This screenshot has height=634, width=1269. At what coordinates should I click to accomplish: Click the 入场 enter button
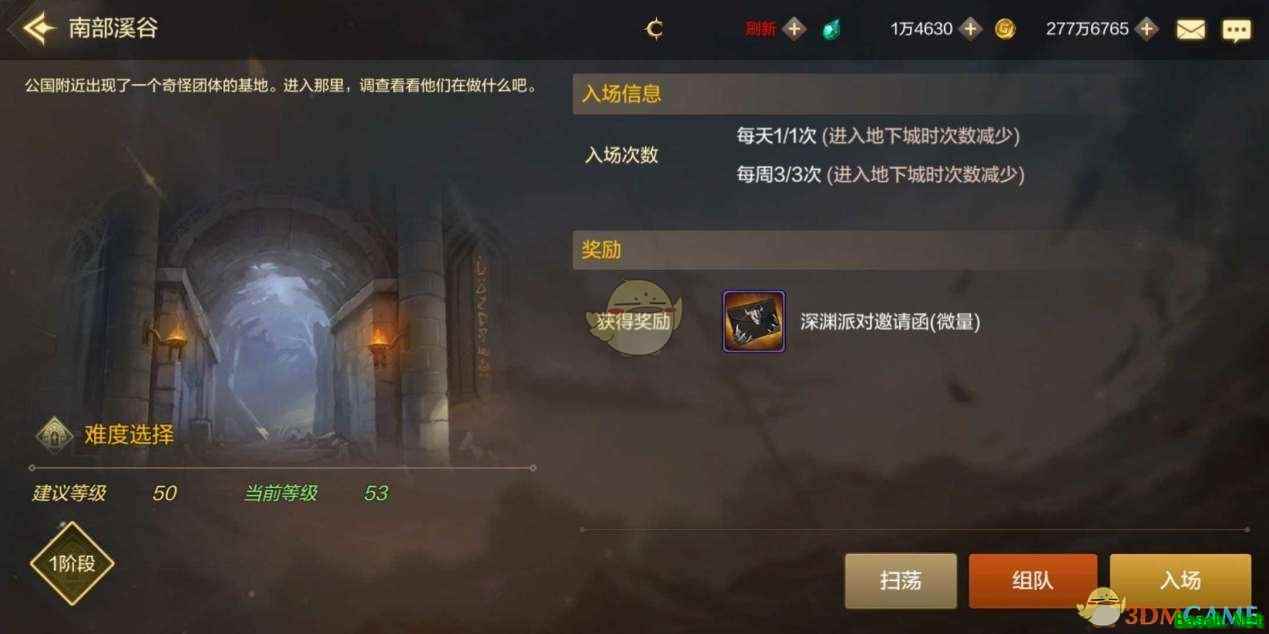click(x=1180, y=581)
